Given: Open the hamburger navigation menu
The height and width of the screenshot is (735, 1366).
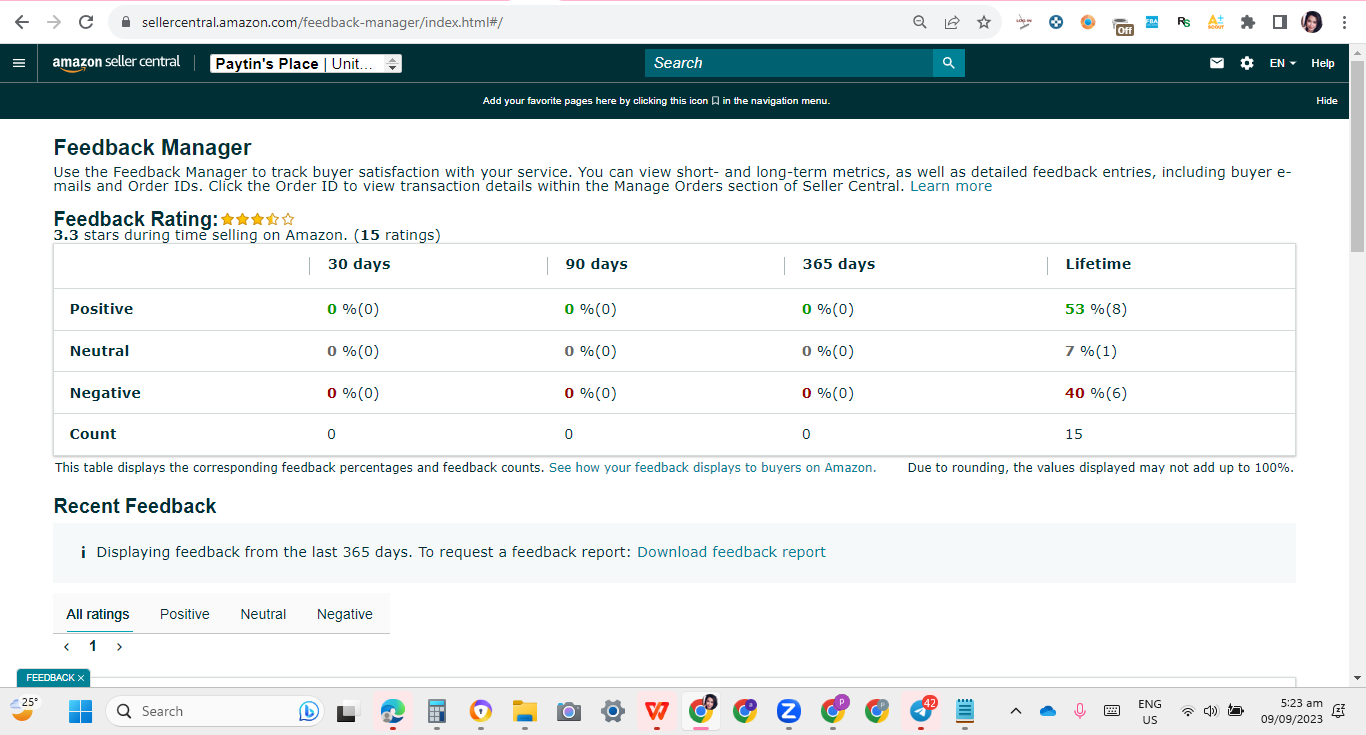Looking at the screenshot, I should click(x=19, y=63).
